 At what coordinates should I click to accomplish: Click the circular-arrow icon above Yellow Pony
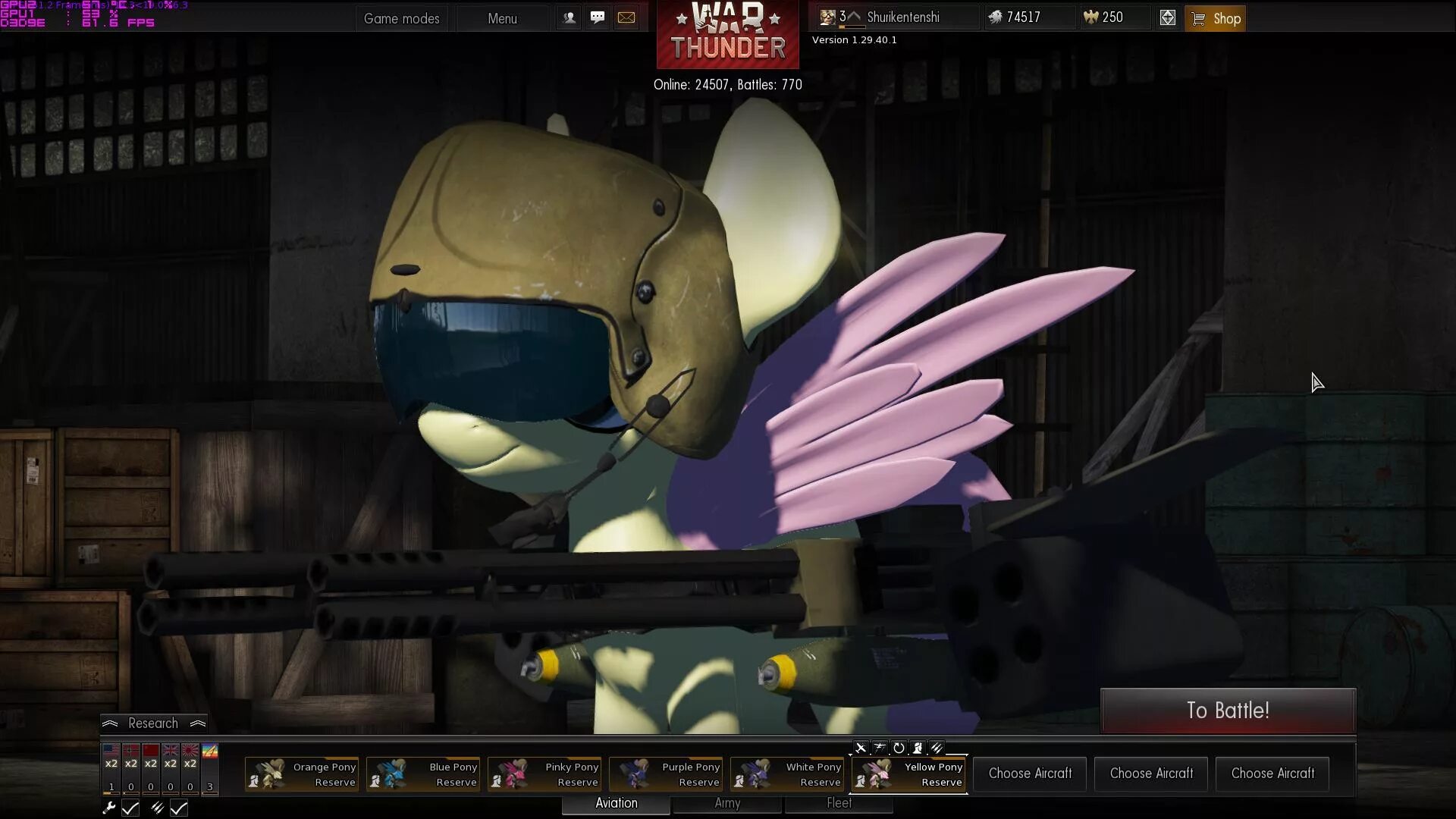[x=899, y=748]
